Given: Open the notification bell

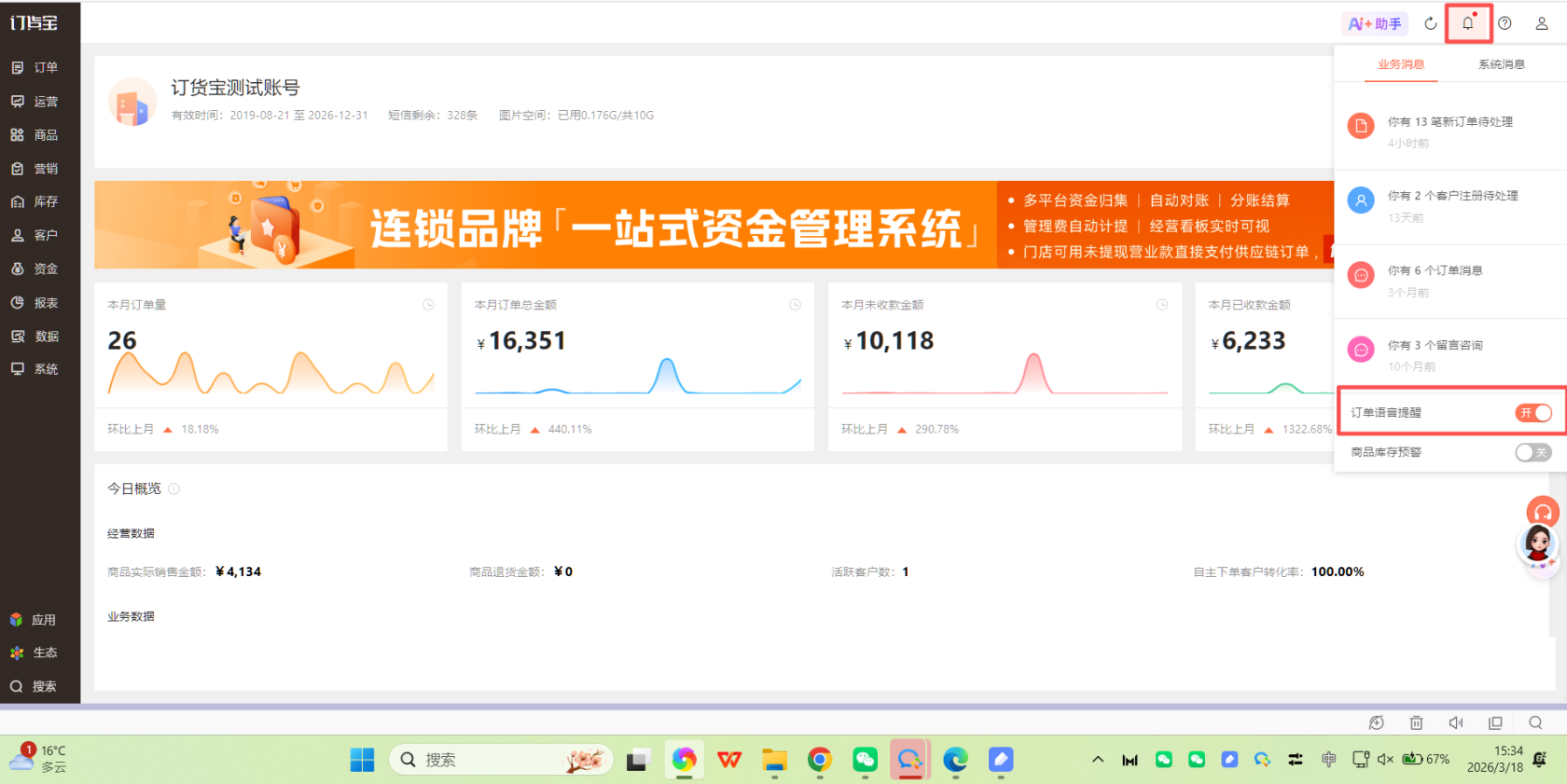Looking at the screenshot, I should click(x=1468, y=23).
